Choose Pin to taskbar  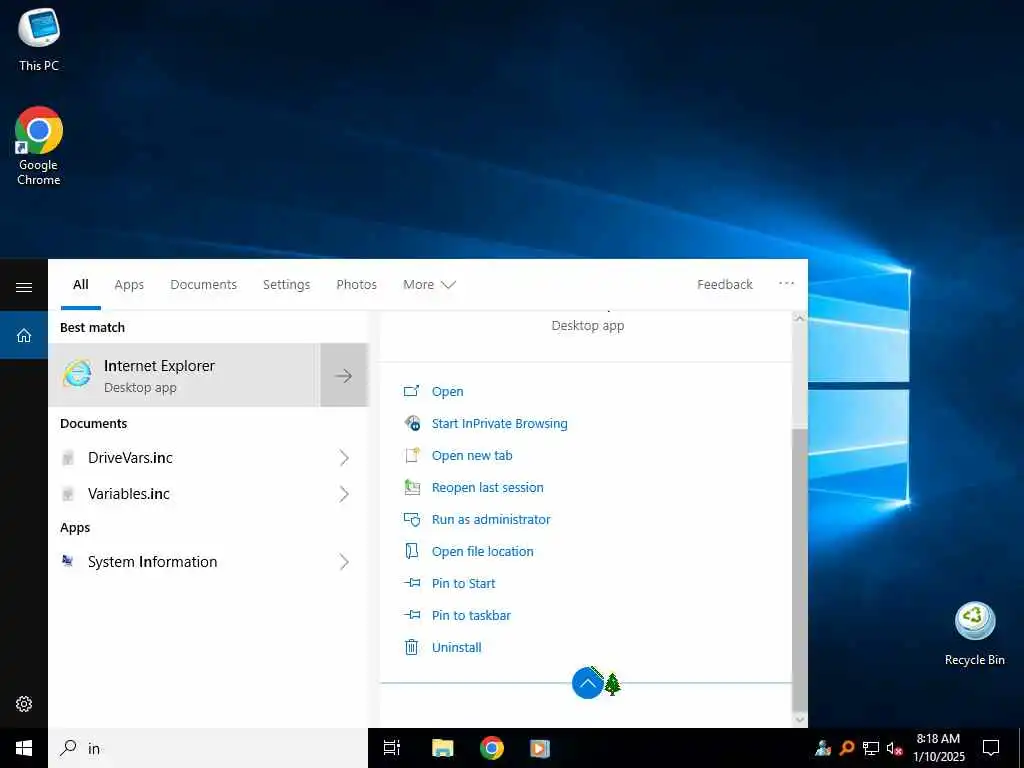pos(472,615)
